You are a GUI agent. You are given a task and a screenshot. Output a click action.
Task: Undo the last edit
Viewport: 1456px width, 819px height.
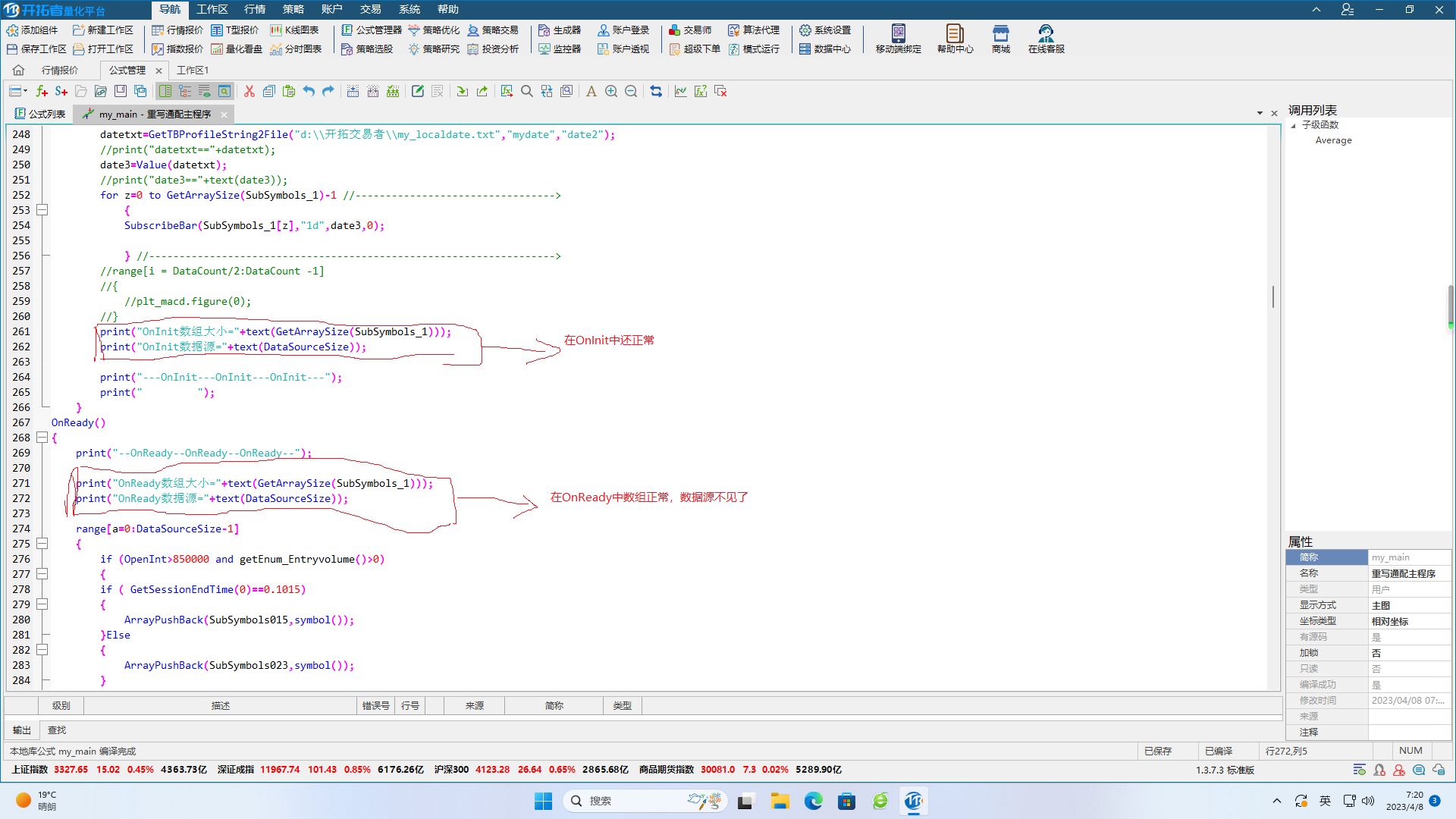point(309,91)
